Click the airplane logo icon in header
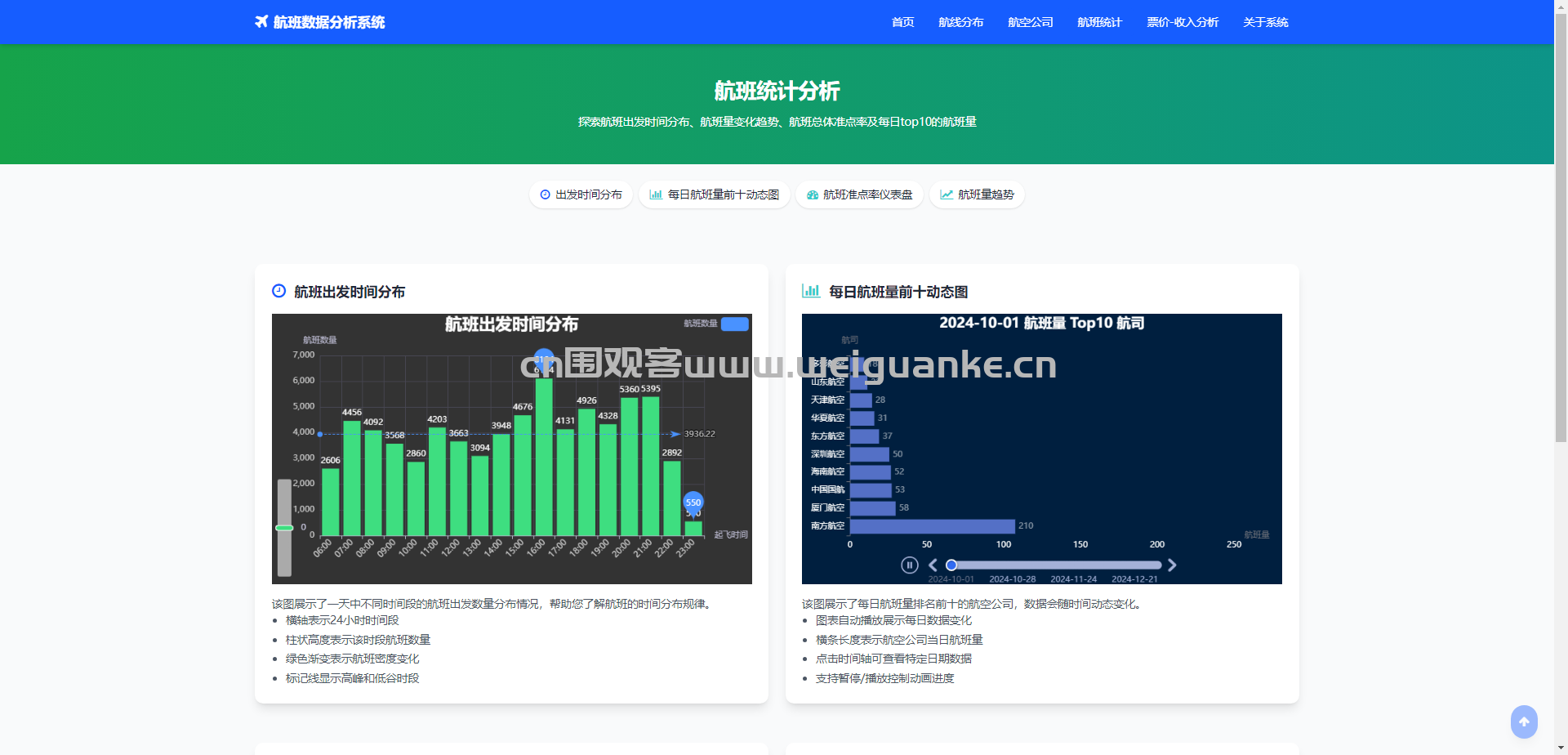1568x755 pixels. pos(261,22)
